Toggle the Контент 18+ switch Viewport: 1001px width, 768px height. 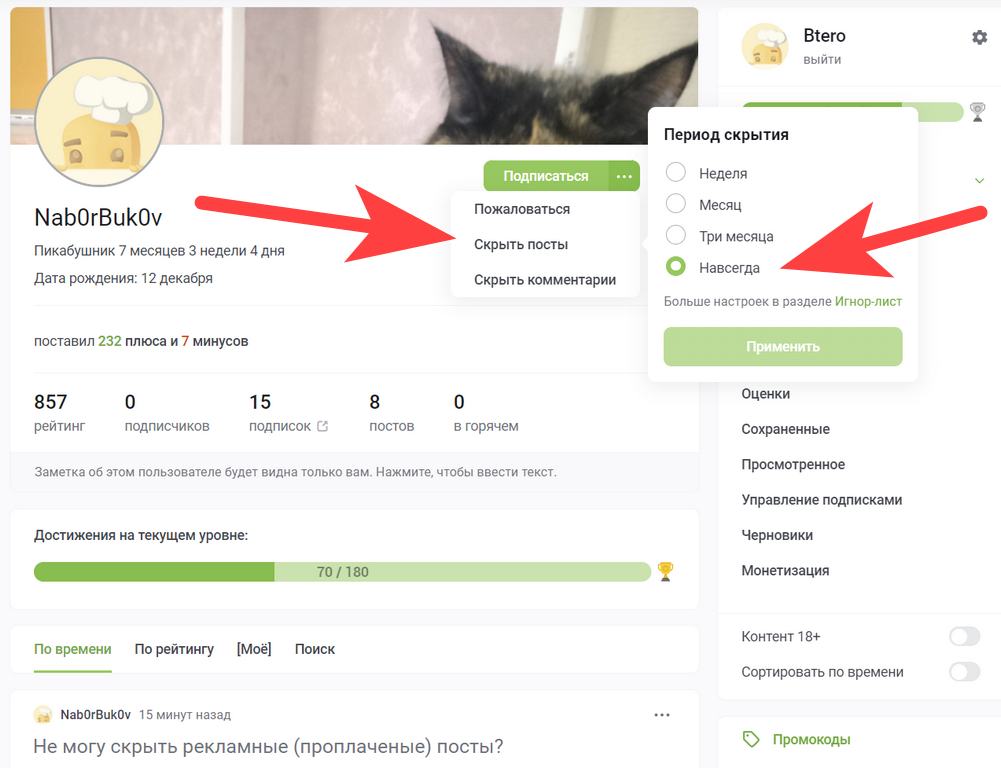[964, 637]
